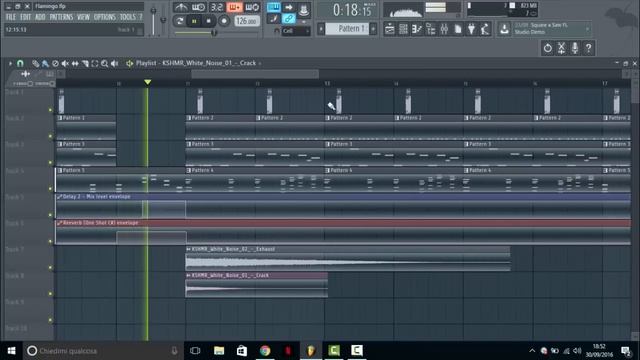
Task: Toggle typing keyboard to piano
Action: click(273, 7)
